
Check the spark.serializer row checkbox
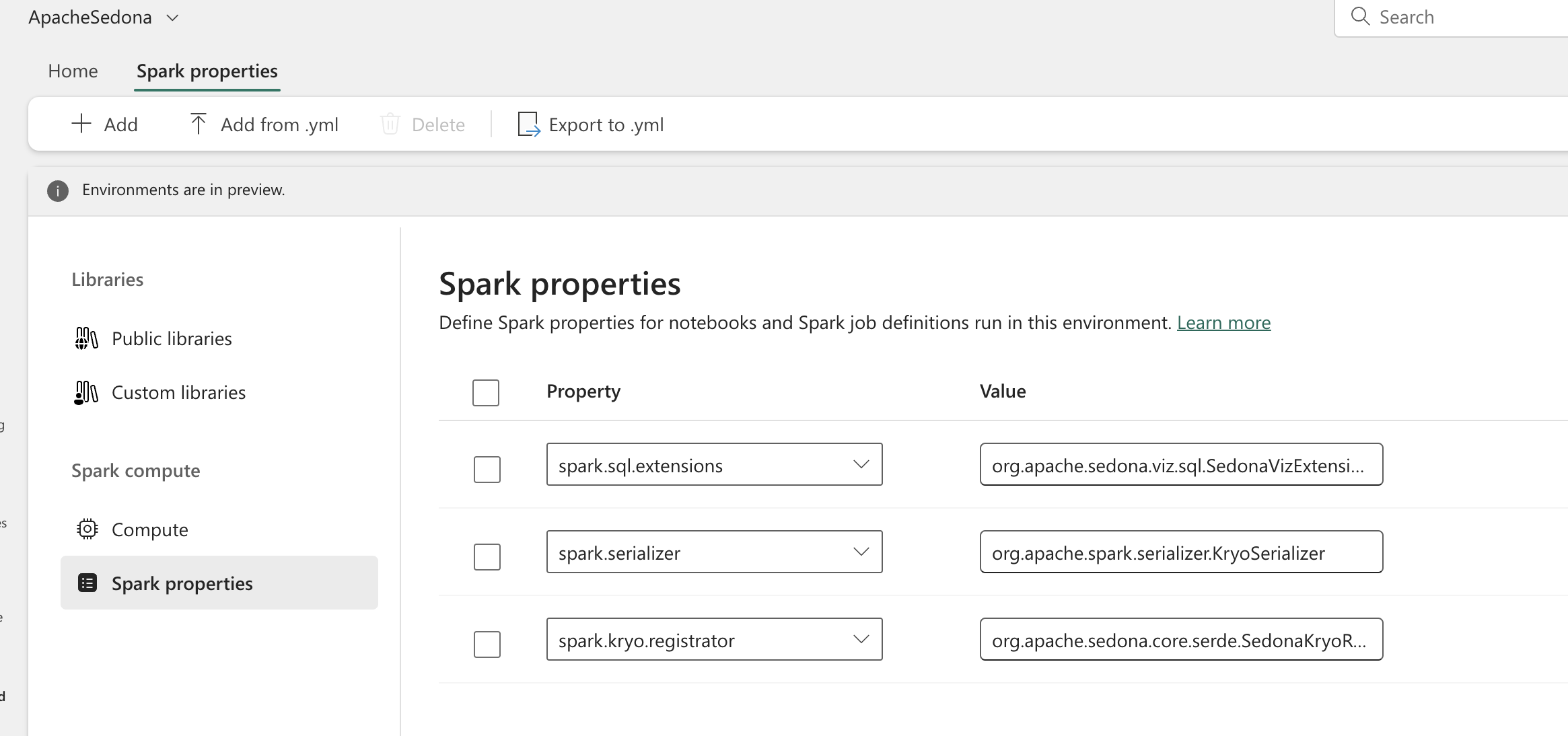click(487, 557)
